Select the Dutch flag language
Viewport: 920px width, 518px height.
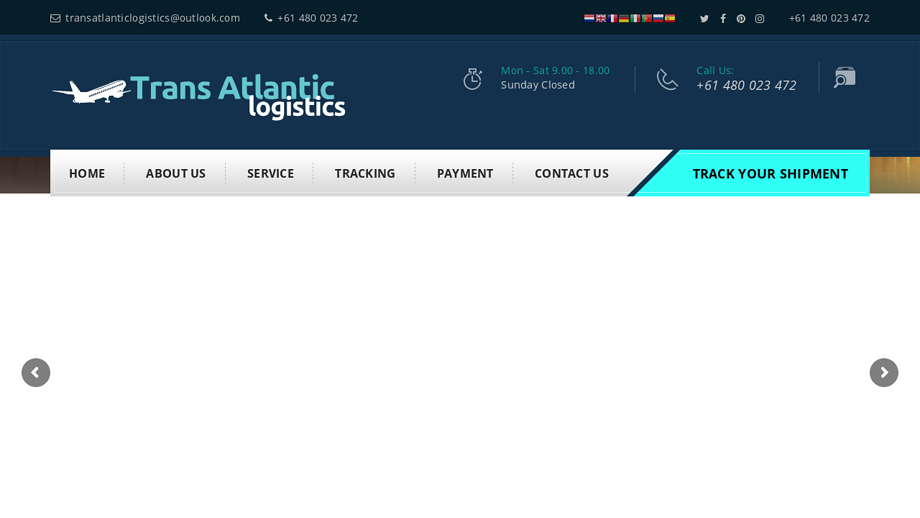[589, 18]
